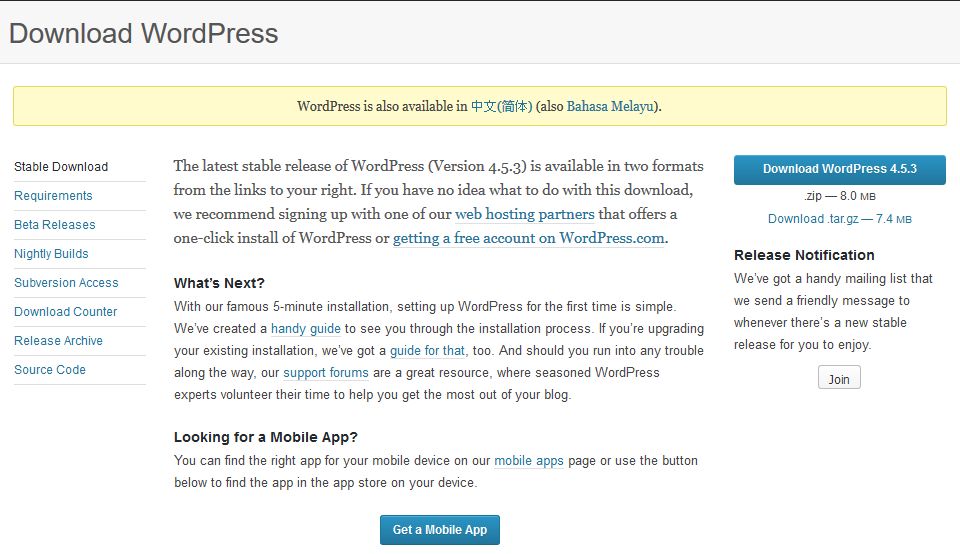Click the Release Notification heading

(804, 255)
